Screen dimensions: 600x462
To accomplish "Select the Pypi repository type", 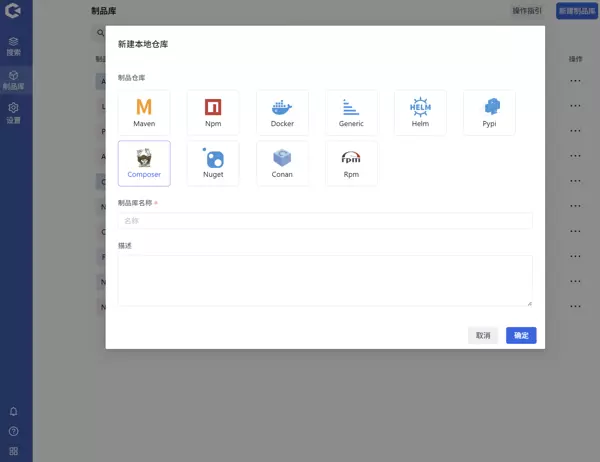I will click(489, 112).
